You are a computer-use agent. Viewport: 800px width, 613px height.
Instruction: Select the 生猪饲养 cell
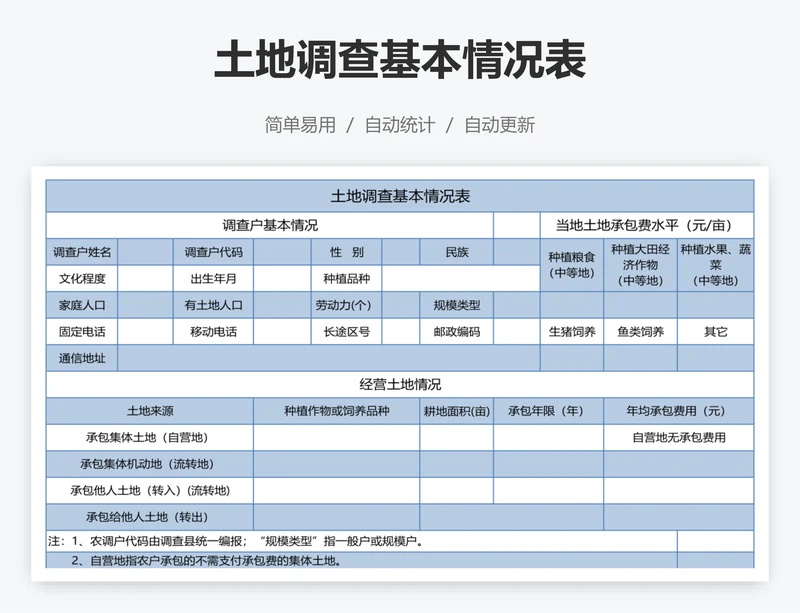572,332
